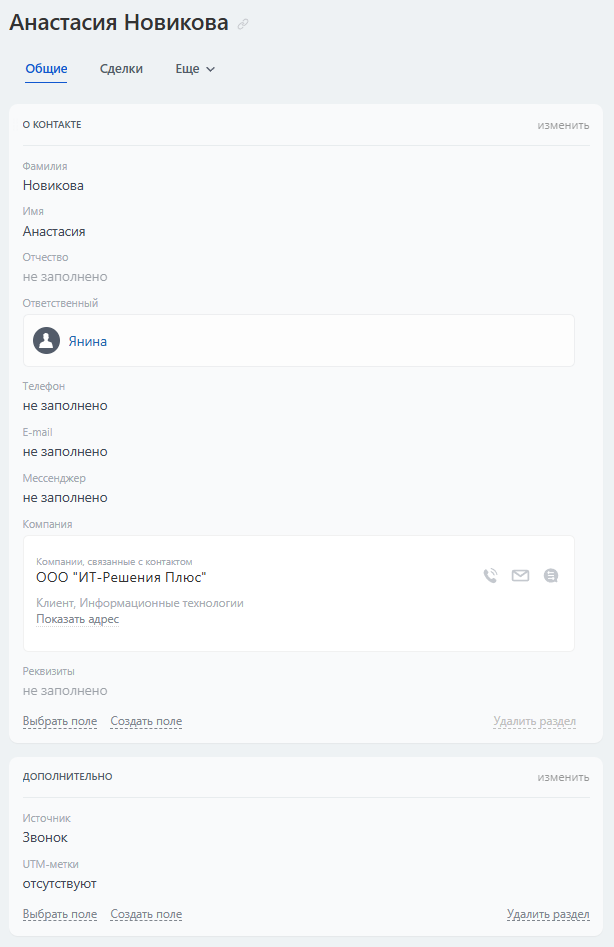This screenshot has height=947, width=614.
Task: Click the empty Телефон field value
Action: [65, 406]
